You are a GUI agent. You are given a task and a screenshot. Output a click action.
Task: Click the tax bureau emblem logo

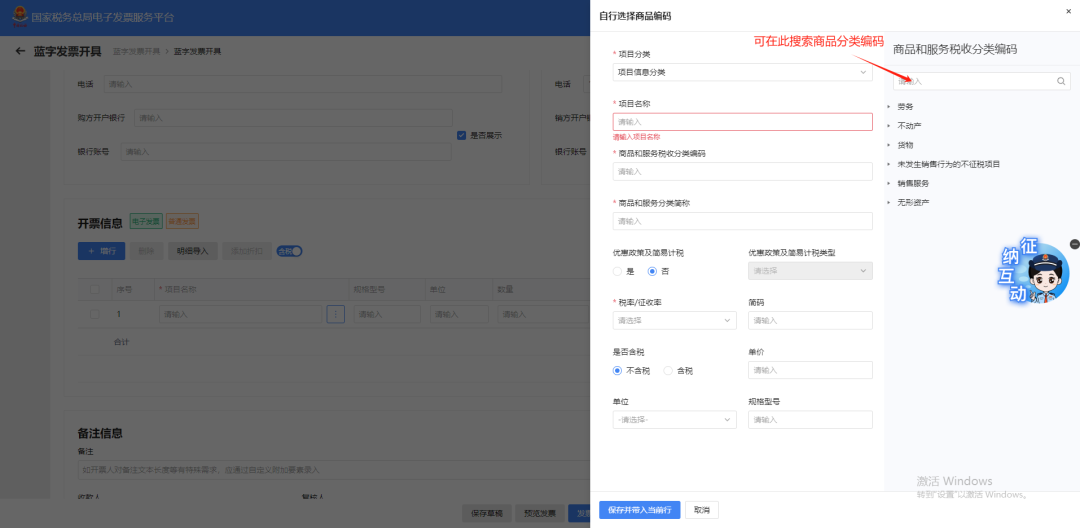point(19,16)
